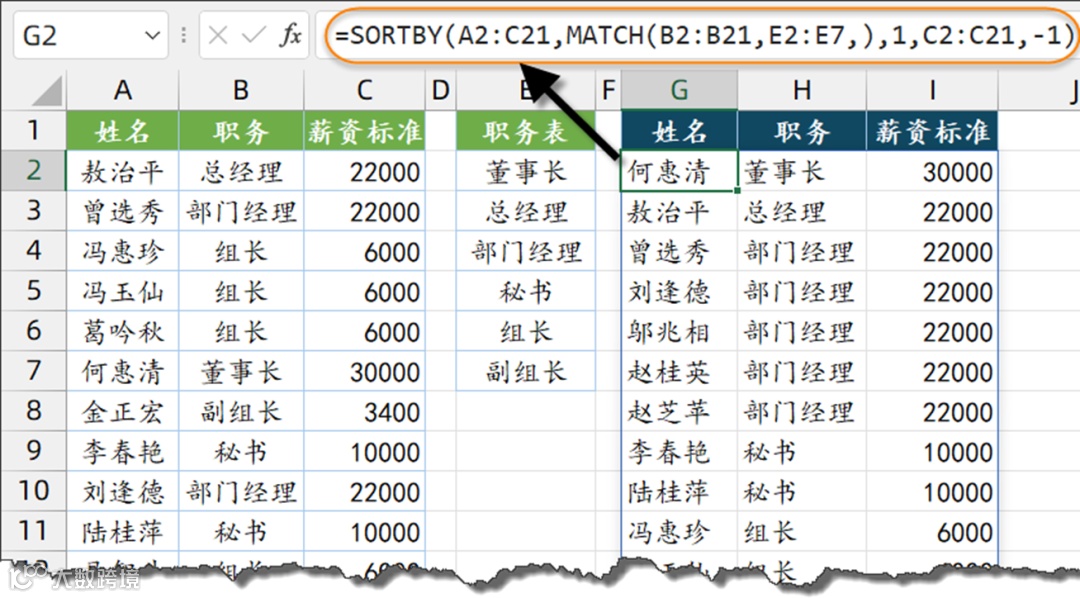Select cell A5 冯玉仙
1080x598 pixels.
(x=123, y=291)
